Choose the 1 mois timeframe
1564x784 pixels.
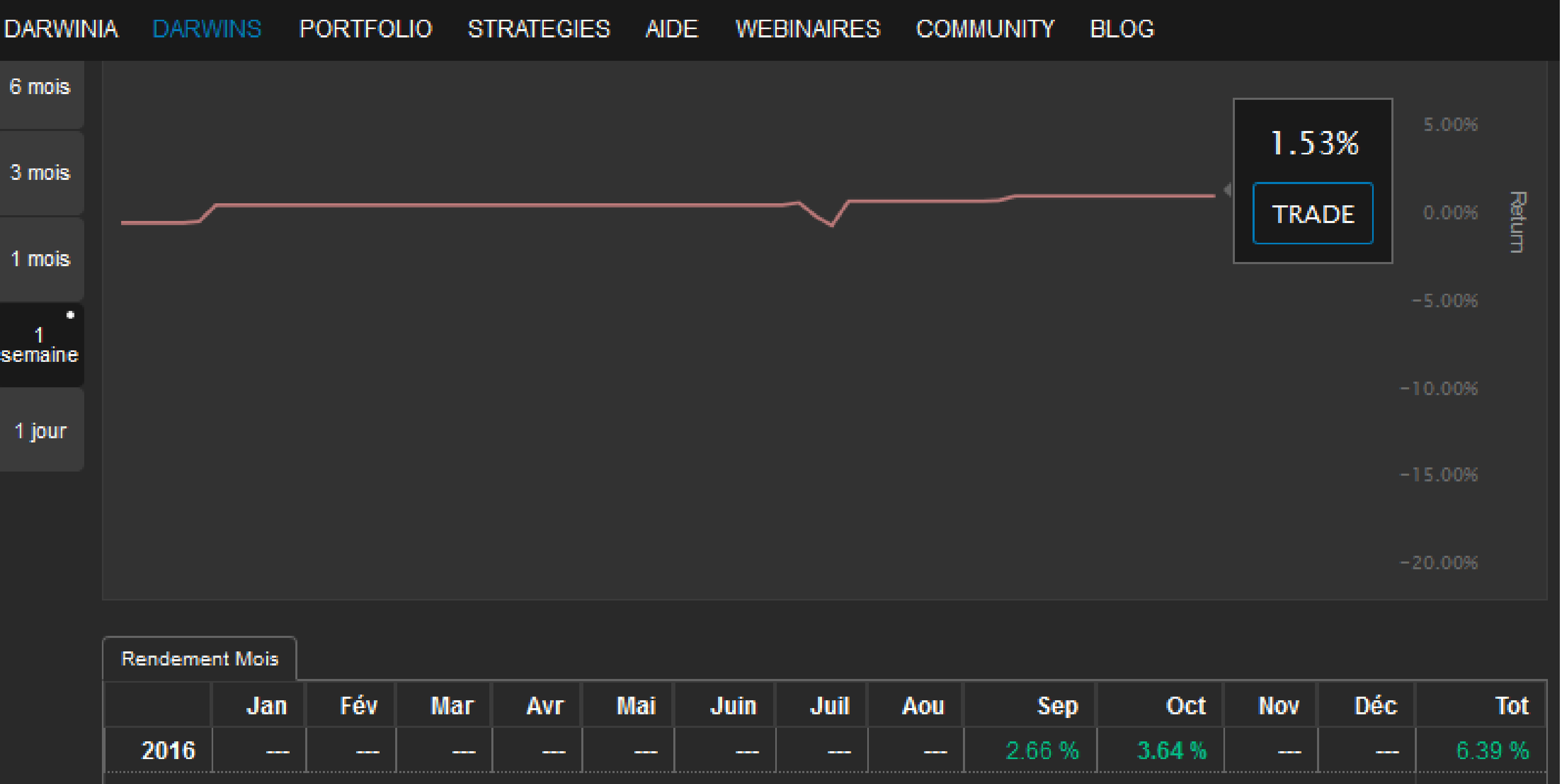pos(40,259)
